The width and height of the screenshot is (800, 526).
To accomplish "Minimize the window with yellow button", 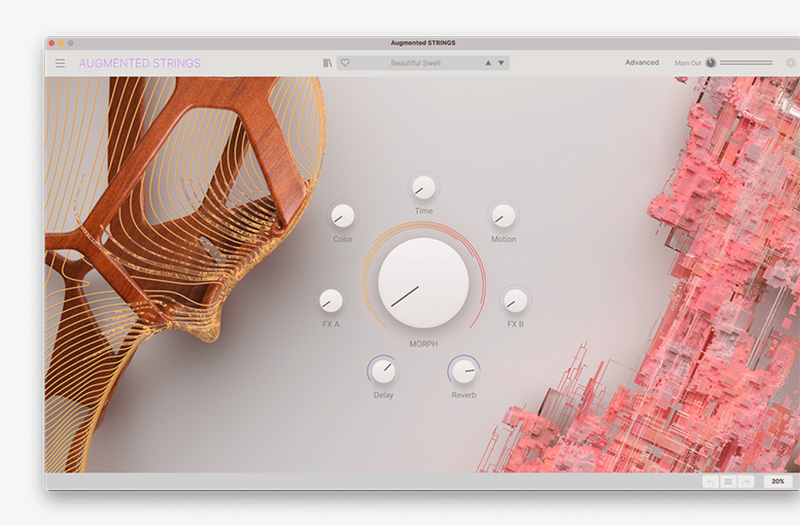I will point(61,43).
